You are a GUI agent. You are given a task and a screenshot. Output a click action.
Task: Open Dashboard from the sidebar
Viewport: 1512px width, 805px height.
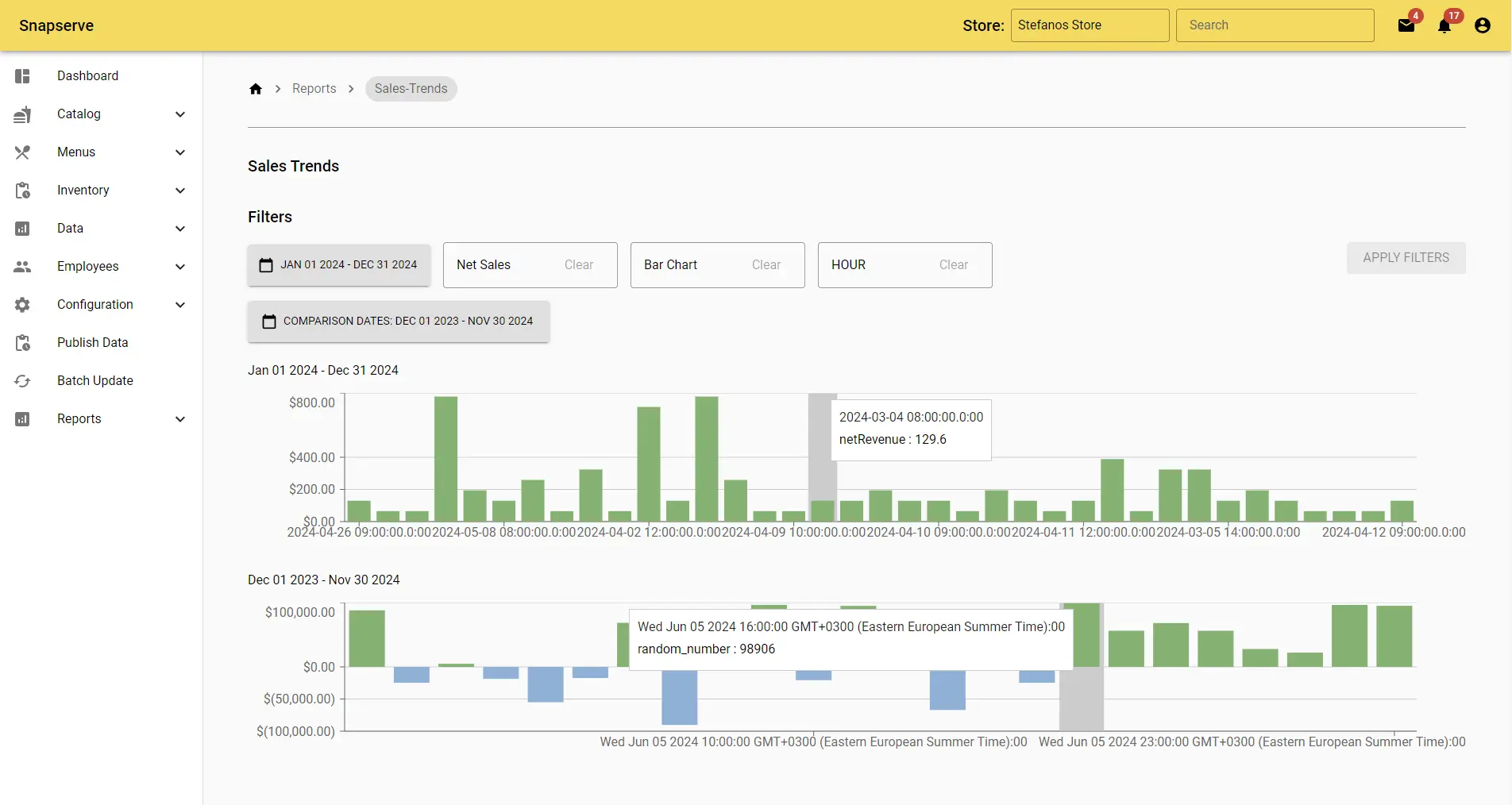click(x=101, y=76)
